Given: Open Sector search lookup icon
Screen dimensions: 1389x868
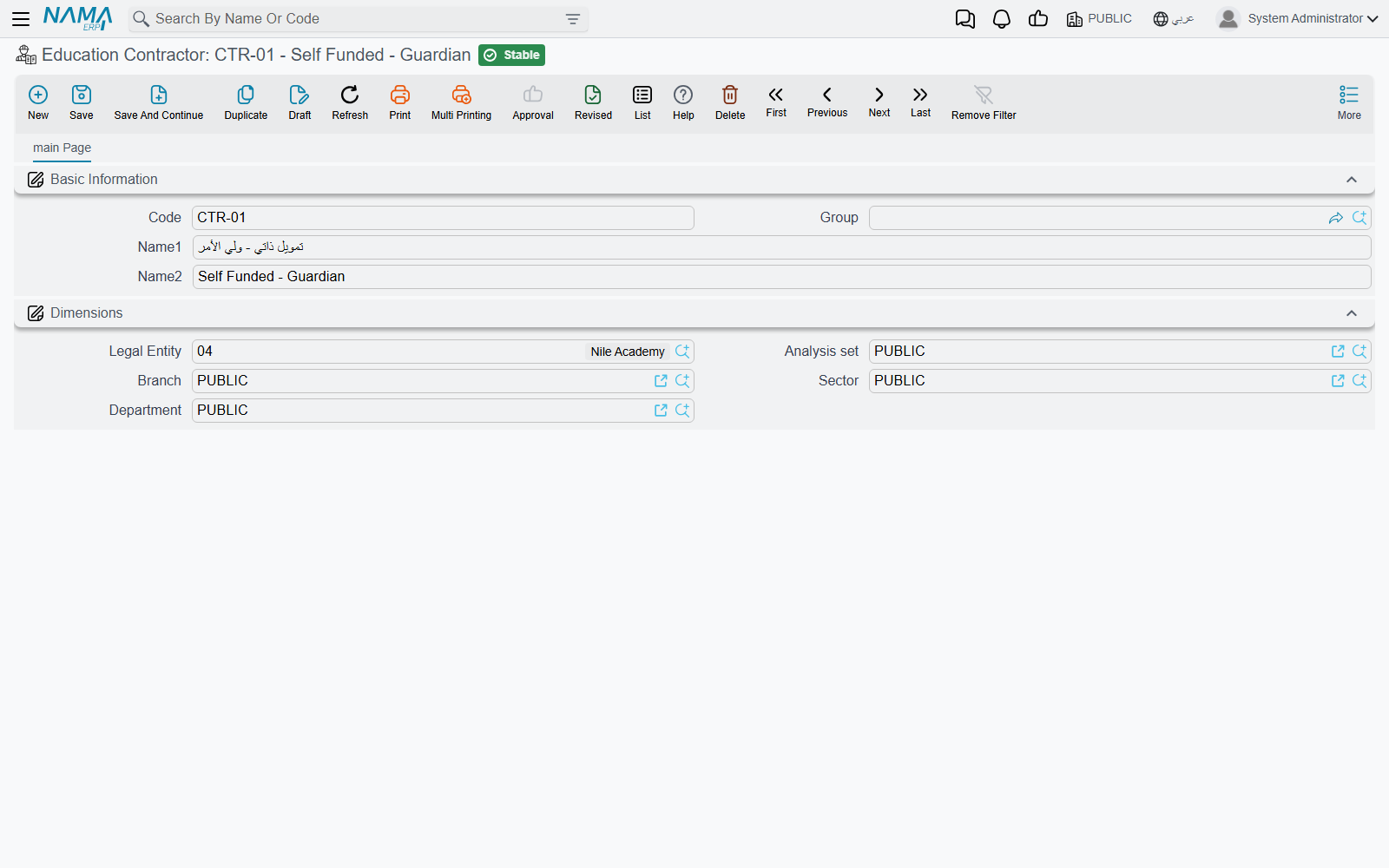Looking at the screenshot, I should pos(1359,381).
